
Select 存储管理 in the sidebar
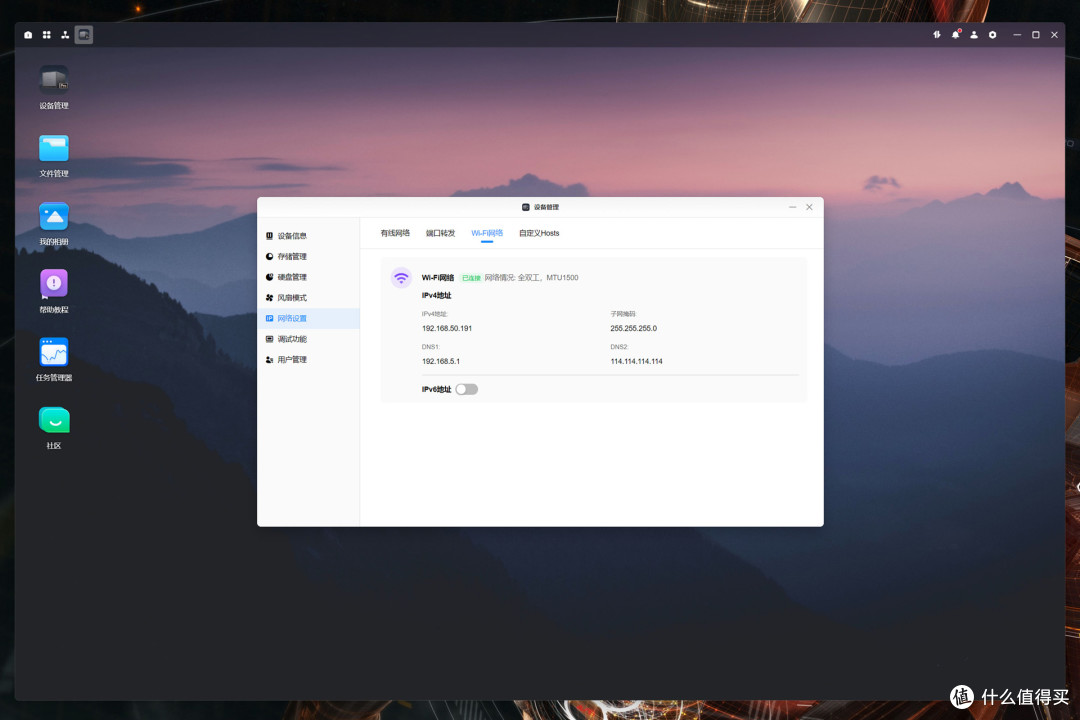[308, 256]
